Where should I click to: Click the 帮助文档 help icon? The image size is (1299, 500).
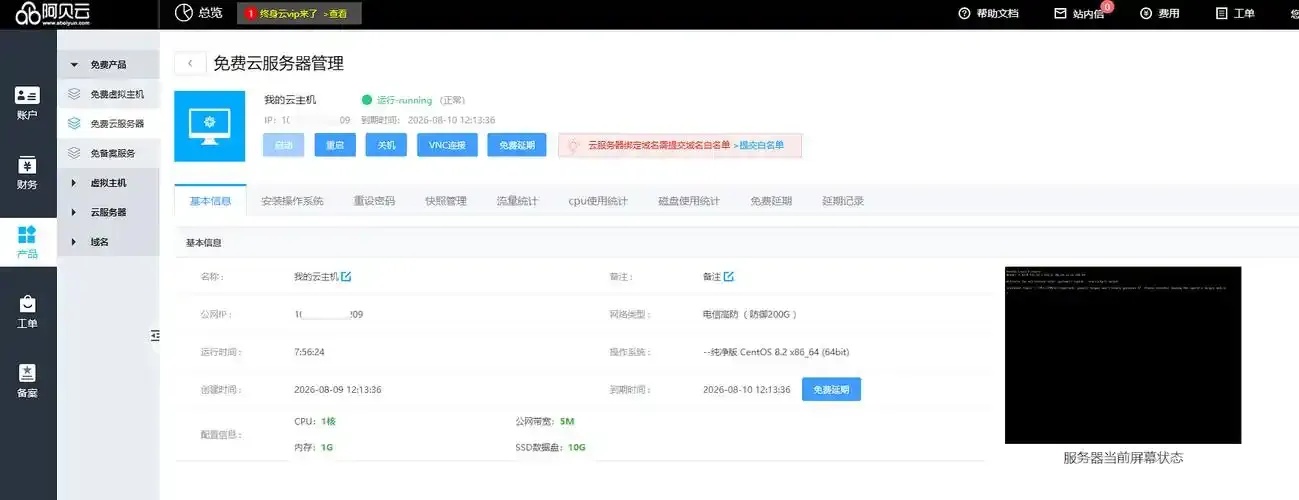[x=964, y=13]
